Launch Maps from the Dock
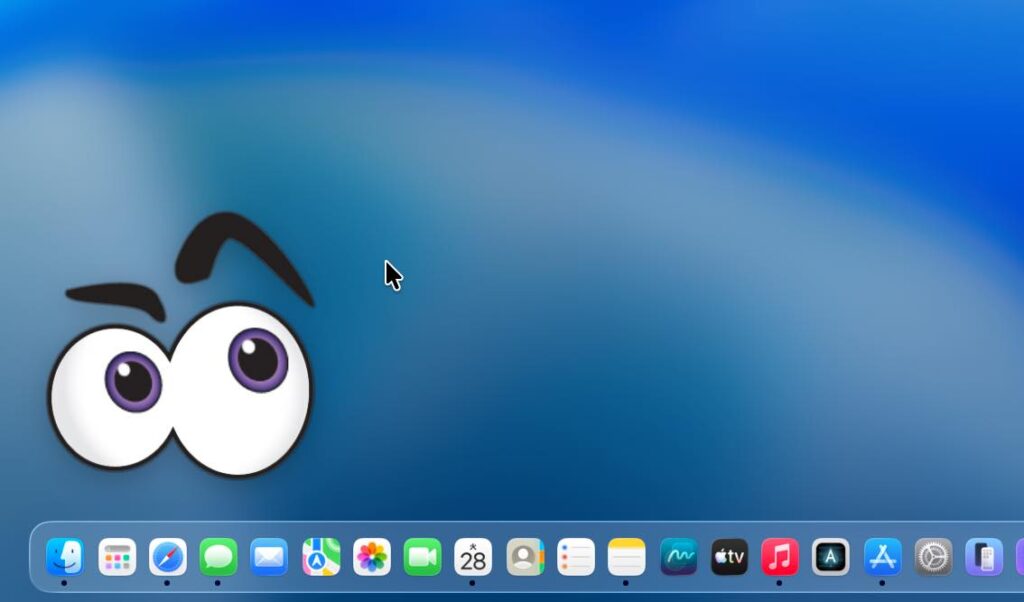The width and height of the screenshot is (1024, 602). (321, 557)
